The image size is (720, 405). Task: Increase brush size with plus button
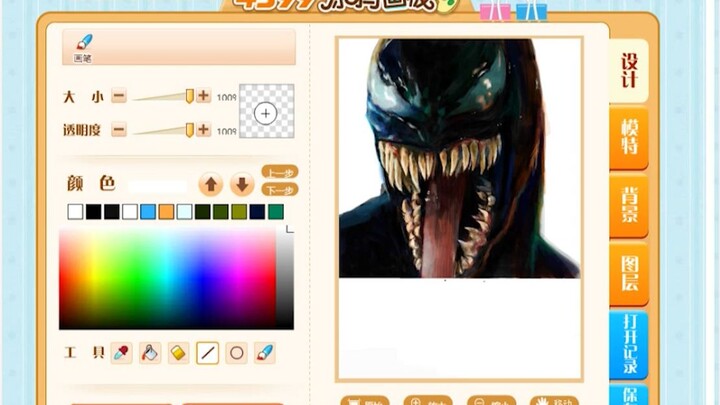203,96
